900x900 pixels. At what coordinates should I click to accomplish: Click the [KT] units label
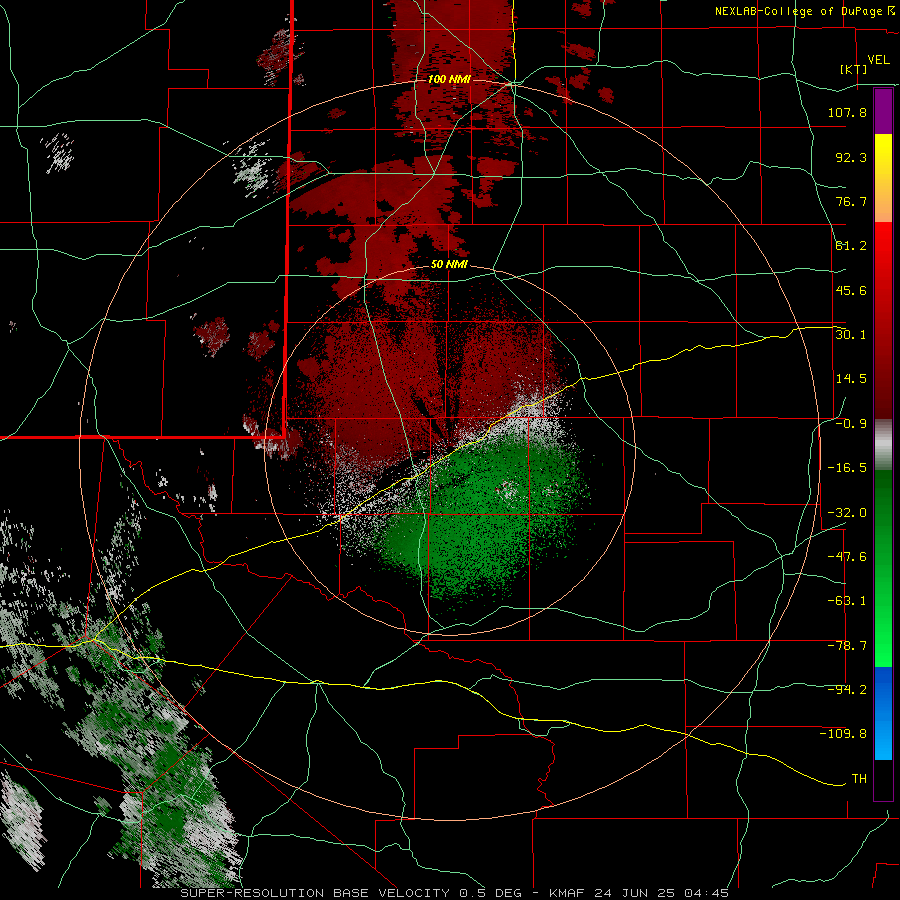click(854, 69)
